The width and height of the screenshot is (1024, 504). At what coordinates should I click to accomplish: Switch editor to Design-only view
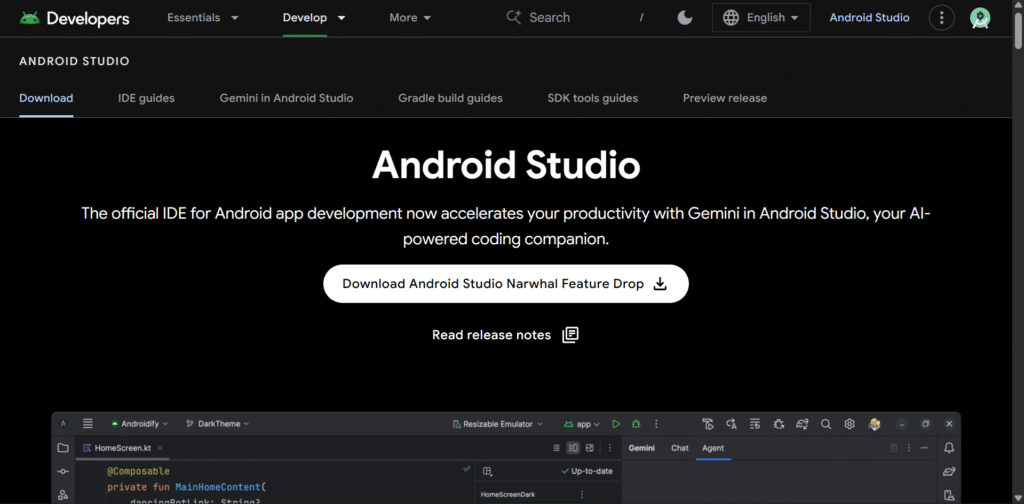coord(590,448)
